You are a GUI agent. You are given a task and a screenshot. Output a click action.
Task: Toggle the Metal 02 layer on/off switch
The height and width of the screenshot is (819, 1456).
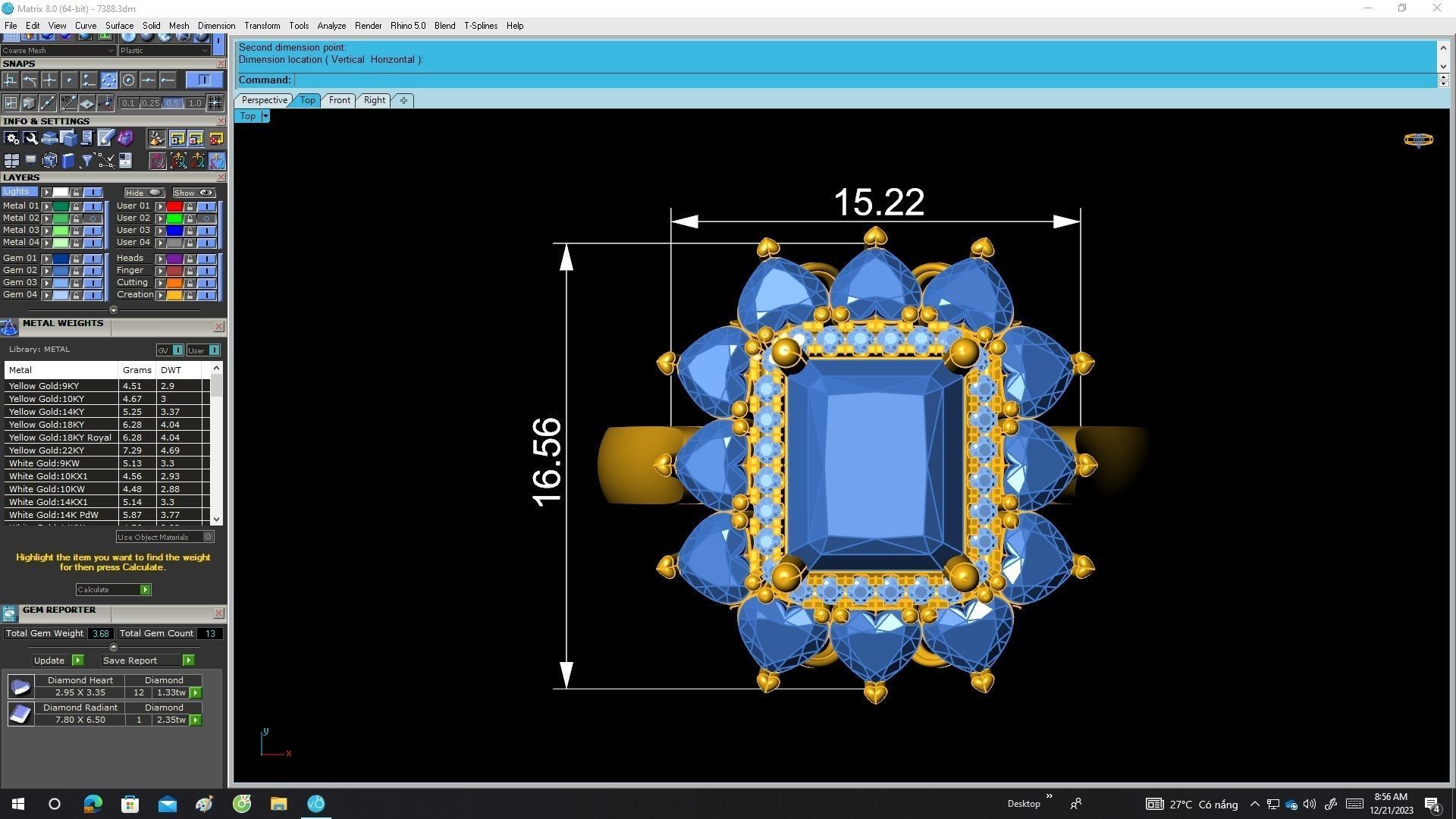[93, 218]
